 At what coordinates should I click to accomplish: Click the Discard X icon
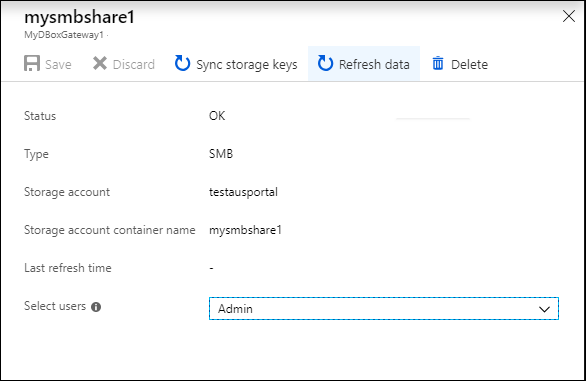pyautogui.click(x=100, y=64)
